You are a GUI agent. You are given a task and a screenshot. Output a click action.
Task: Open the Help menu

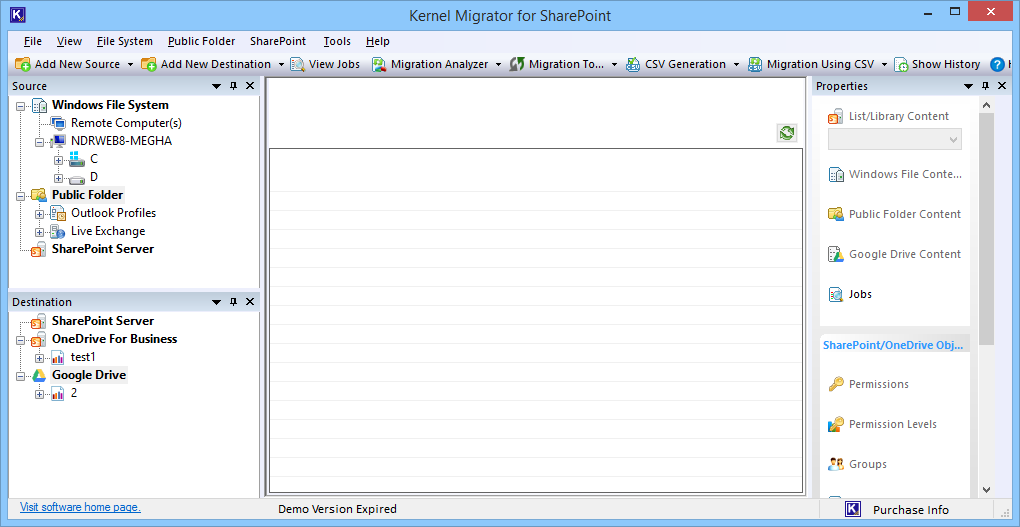(x=377, y=41)
